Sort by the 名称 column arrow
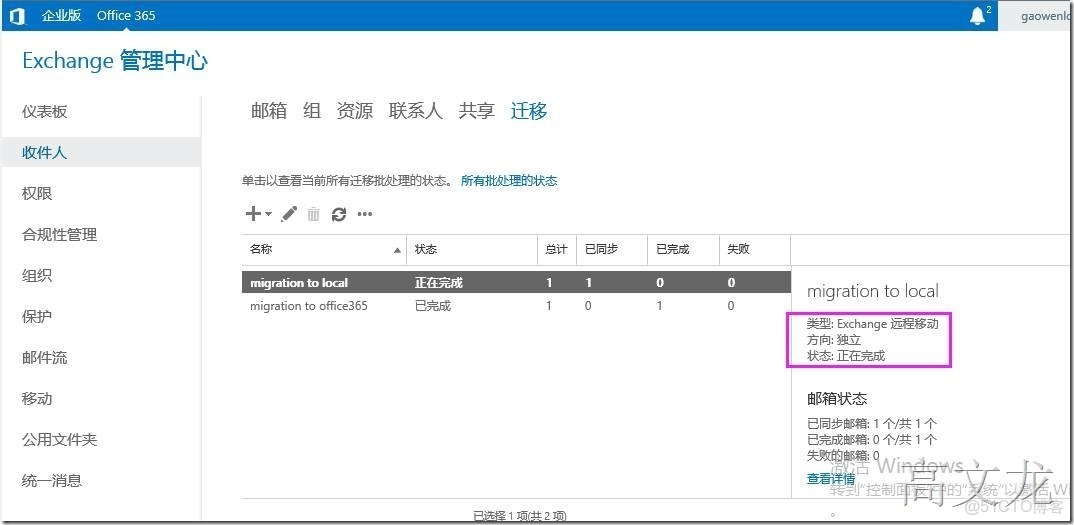The width and height of the screenshot is (1074, 525). point(397,251)
